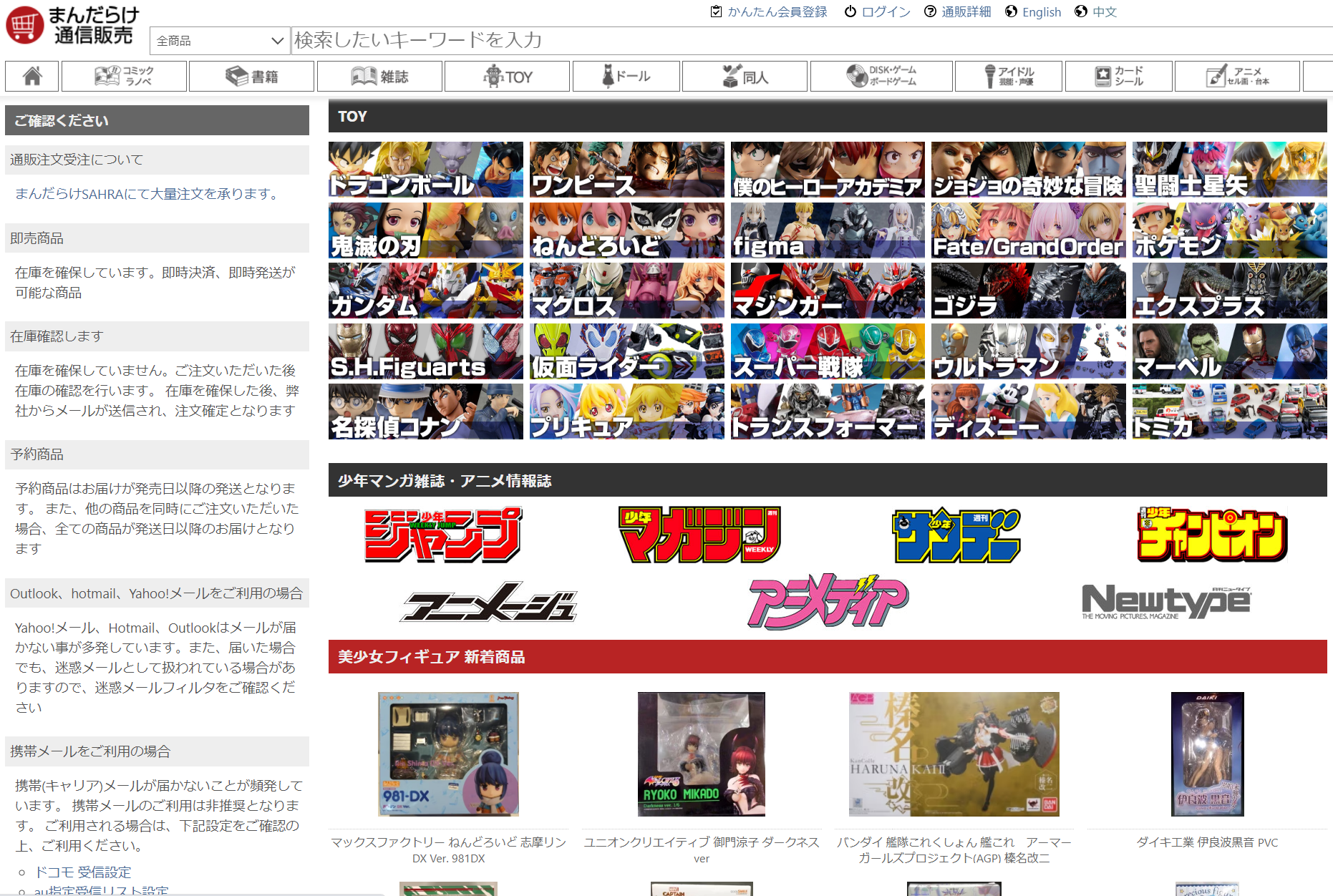
Task: Open the TOY category tab
Action: click(507, 76)
